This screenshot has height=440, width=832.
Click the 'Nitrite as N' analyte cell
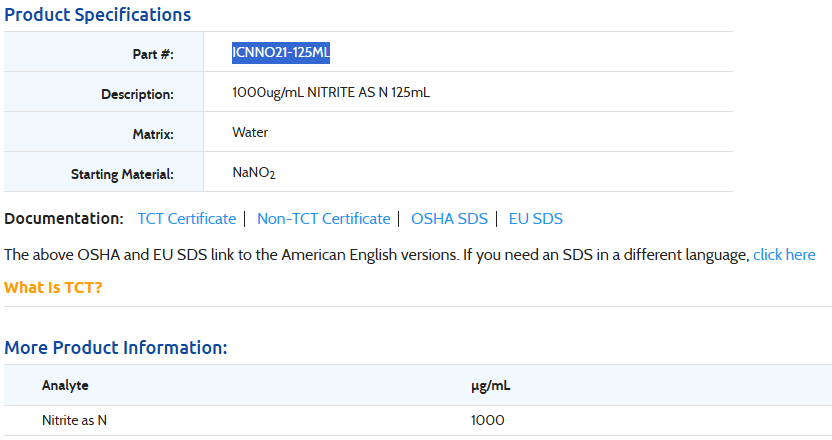point(74,420)
